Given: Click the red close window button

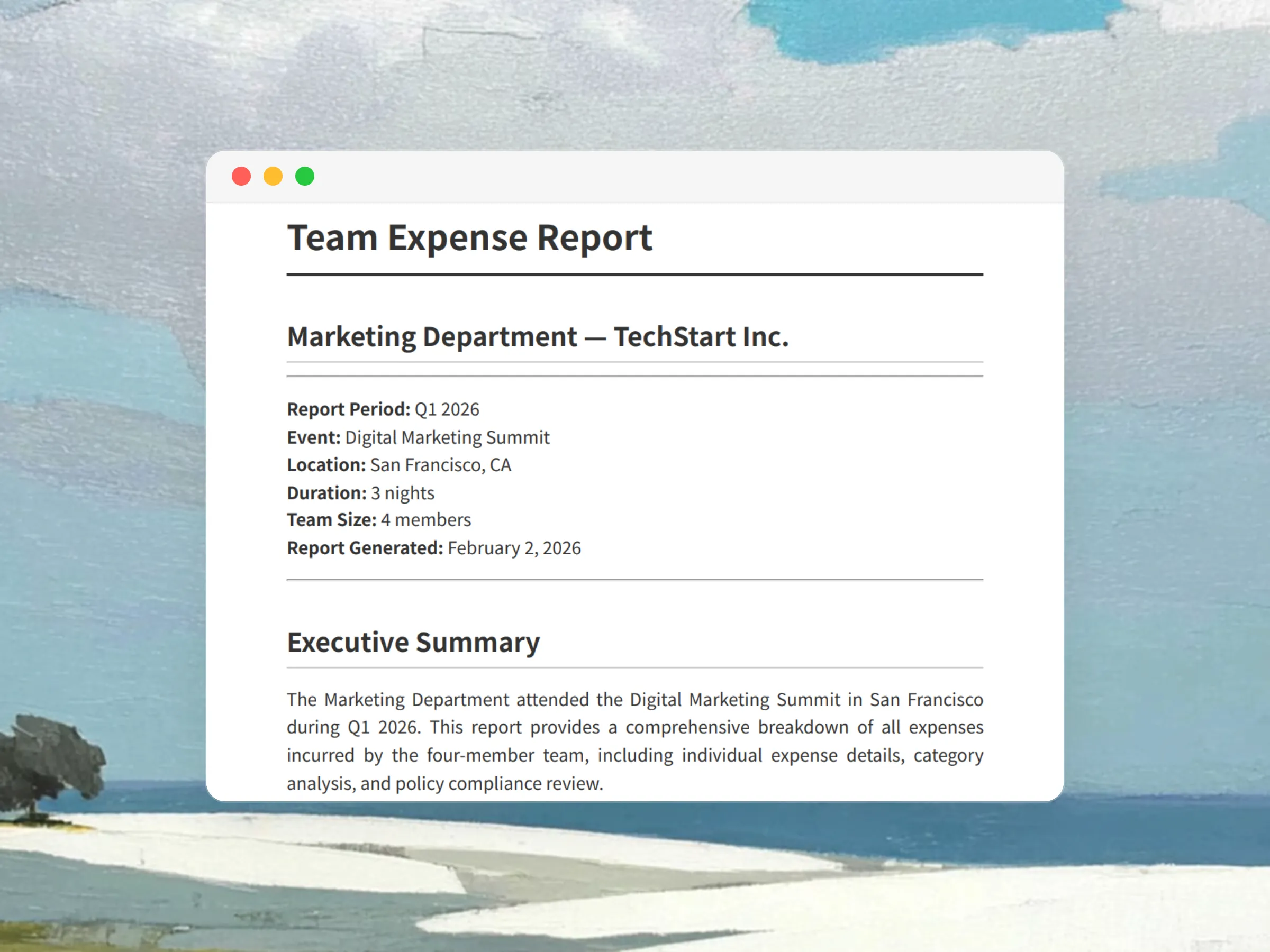Looking at the screenshot, I should (x=241, y=176).
